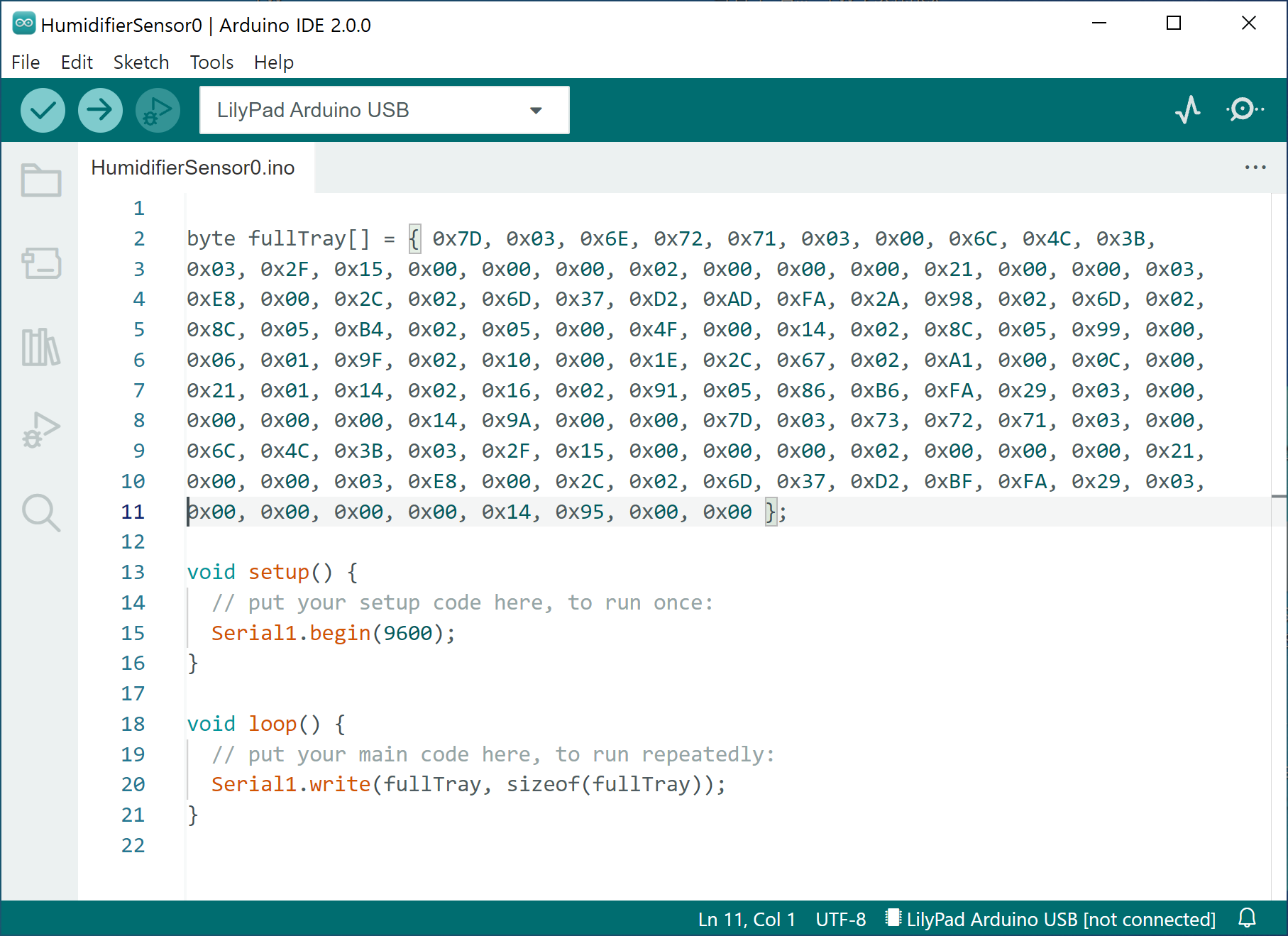Start debugging with the Debug button

point(158,110)
